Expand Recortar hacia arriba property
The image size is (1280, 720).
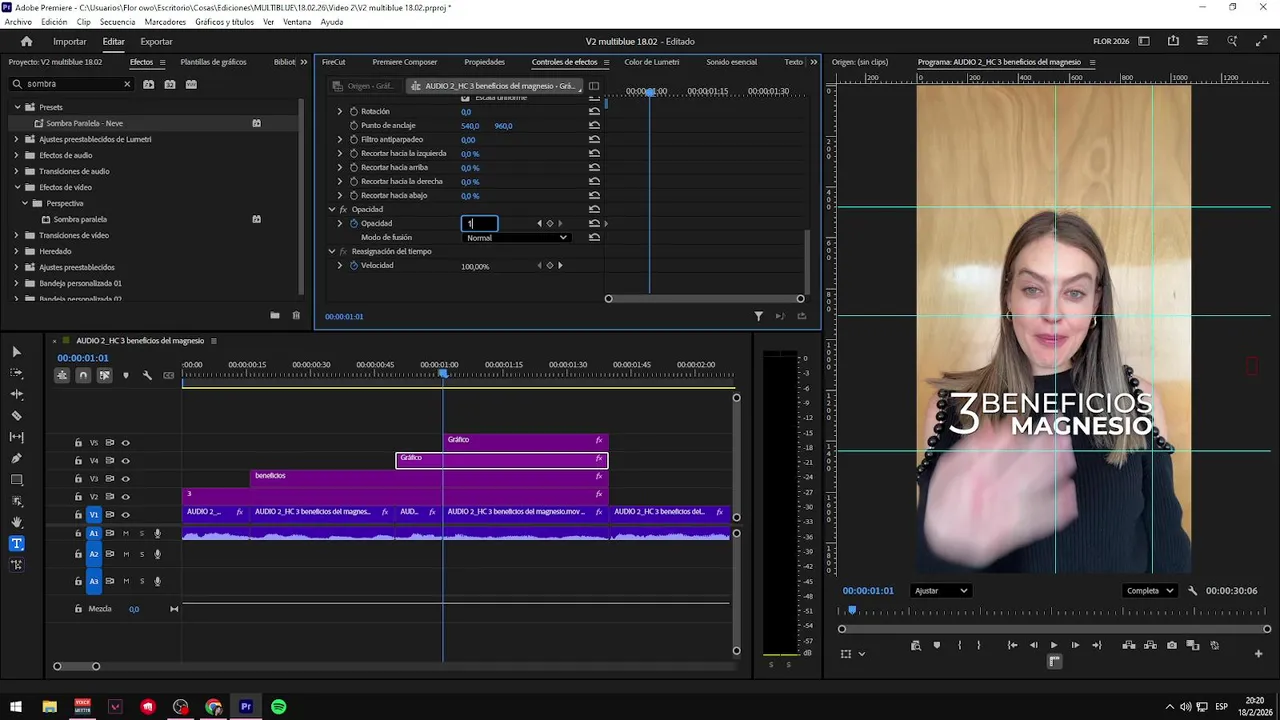[340, 167]
